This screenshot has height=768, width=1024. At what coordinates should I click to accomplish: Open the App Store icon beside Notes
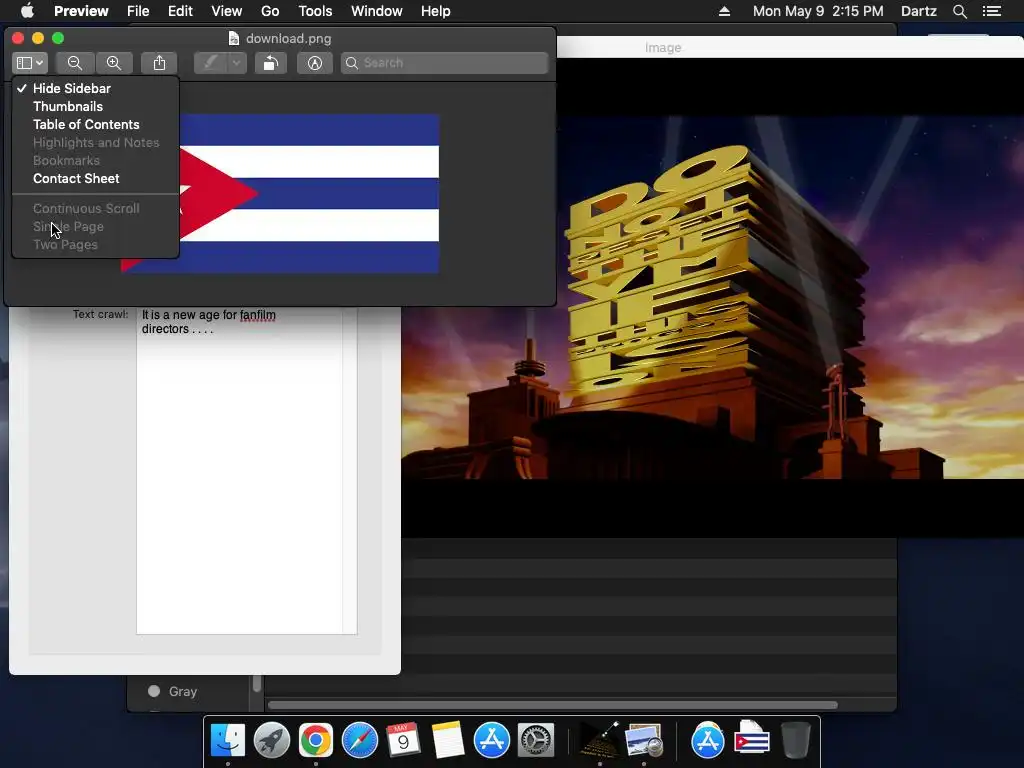tap(492, 741)
